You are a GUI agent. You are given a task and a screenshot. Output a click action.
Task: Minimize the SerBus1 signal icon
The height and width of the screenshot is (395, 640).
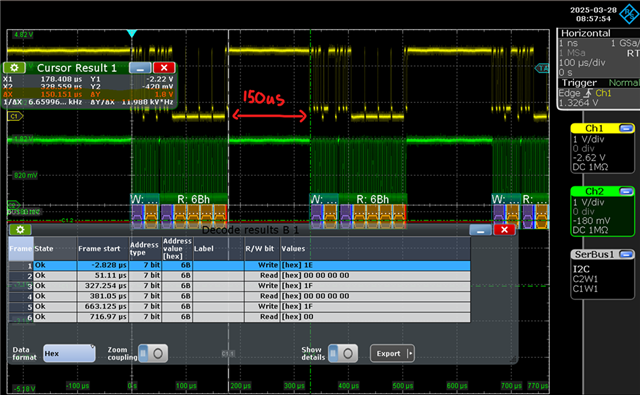coord(626,255)
